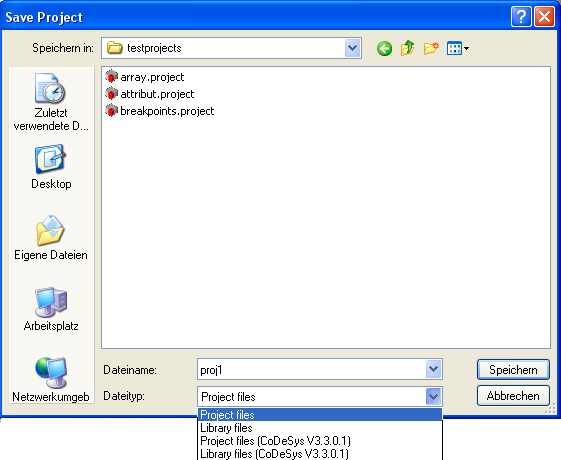Image resolution: width=561 pixels, height=460 pixels.
Task: Expand the Speichern in folder dropdown
Action: pos(352,48)
